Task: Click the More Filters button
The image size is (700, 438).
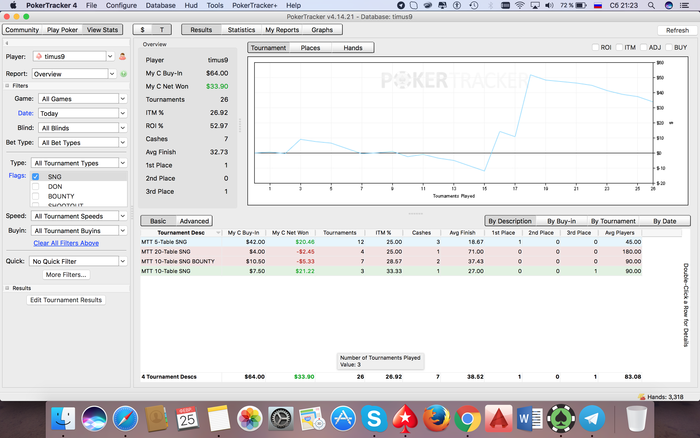Action: click(x=66, y=275)
